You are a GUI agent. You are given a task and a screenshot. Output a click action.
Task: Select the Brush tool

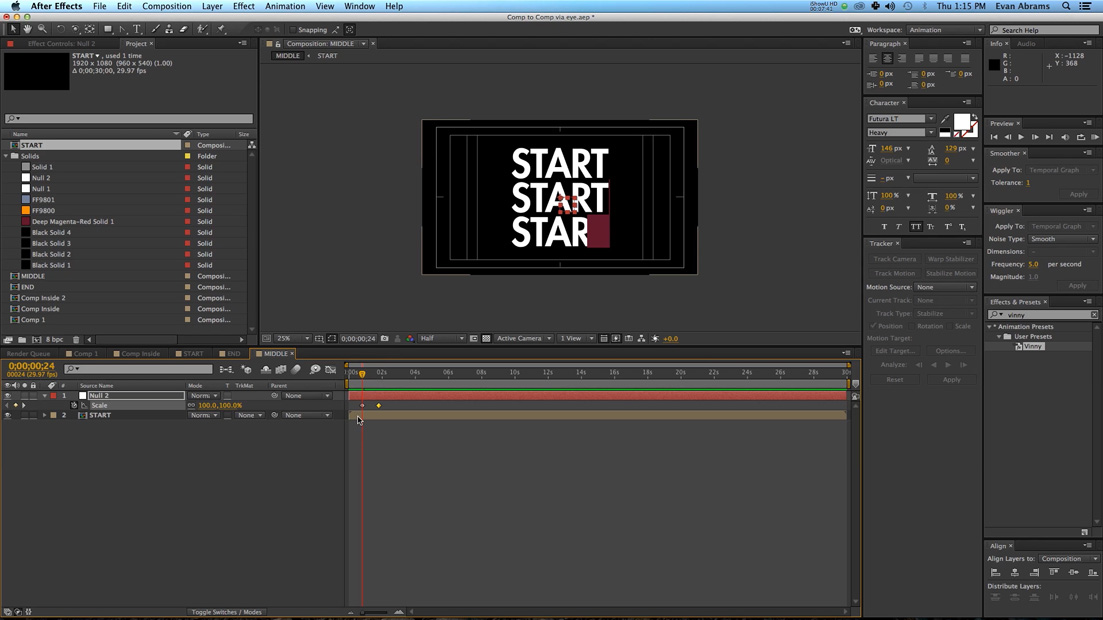pos(155,29)
